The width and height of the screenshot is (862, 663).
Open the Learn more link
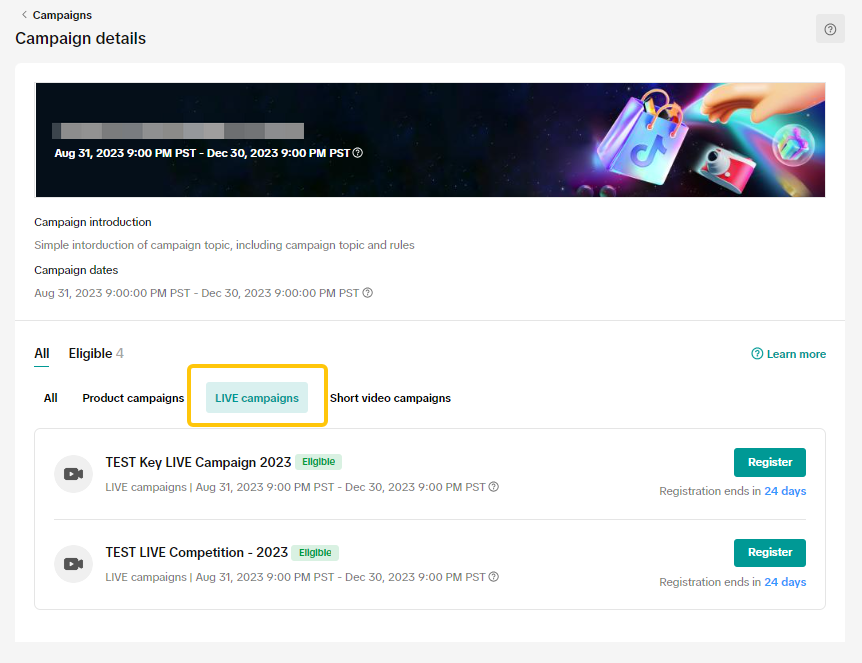796,354
